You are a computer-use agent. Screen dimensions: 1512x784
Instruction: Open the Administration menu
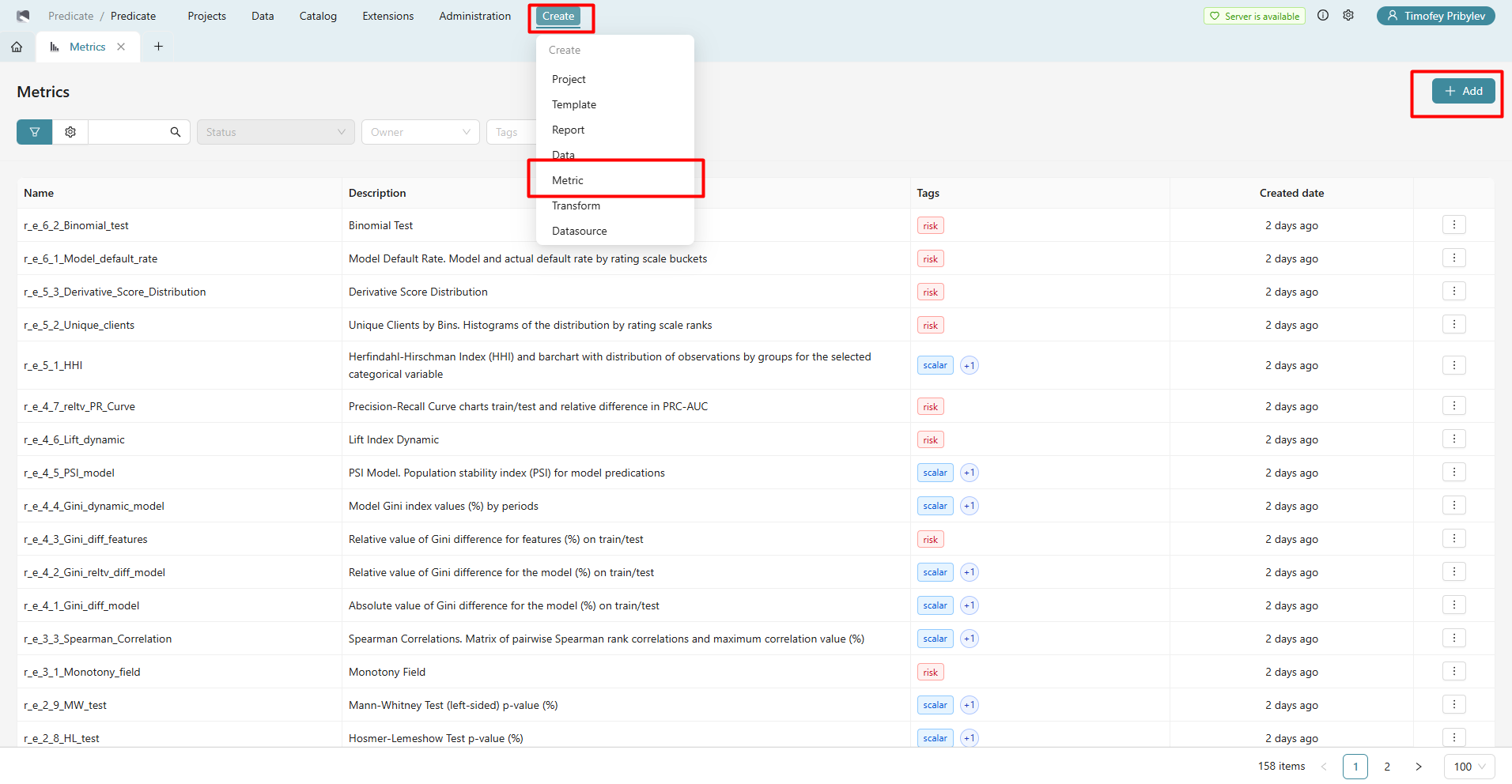tap(474, 16)
